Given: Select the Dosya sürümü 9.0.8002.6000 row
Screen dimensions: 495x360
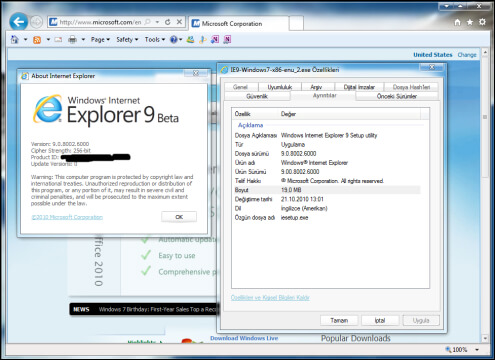Looking at the screenshot, I should (x=327, y=154).
